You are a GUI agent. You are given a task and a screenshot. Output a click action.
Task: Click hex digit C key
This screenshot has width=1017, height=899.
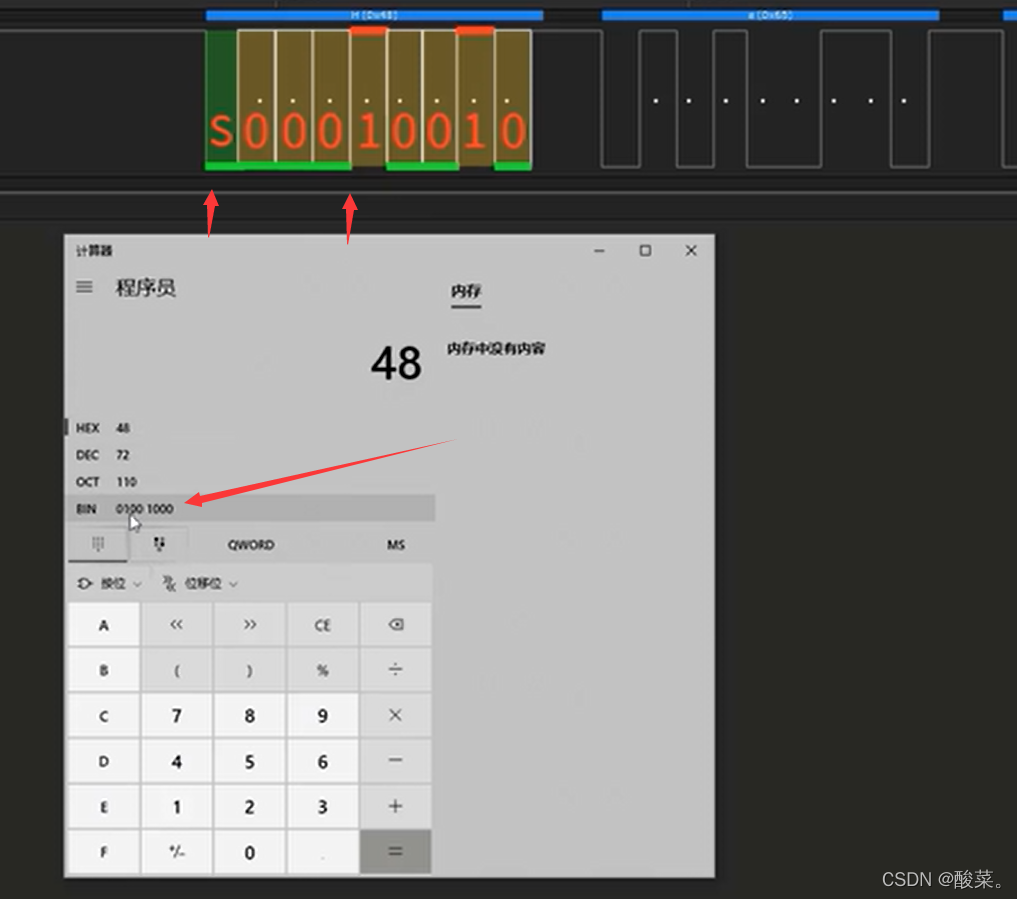point(104,715)
